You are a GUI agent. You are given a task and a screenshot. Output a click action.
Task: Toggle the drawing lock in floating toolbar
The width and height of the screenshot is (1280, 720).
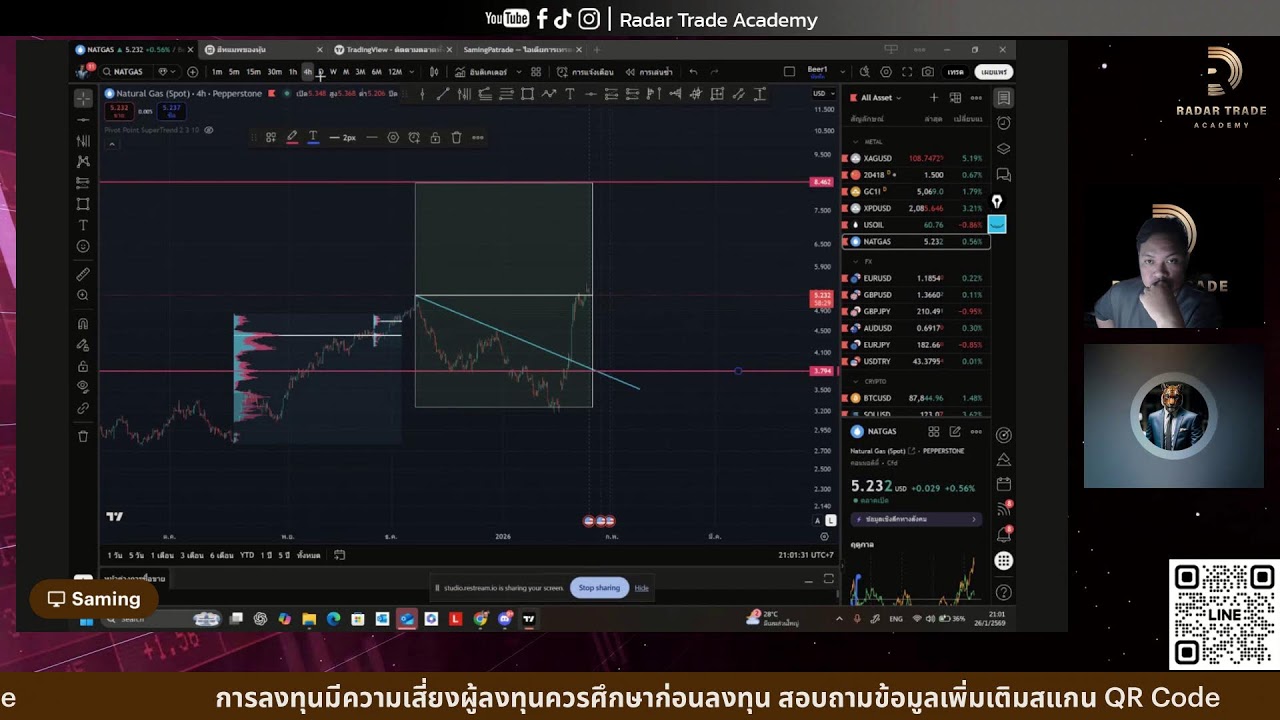tap(435, 137)
